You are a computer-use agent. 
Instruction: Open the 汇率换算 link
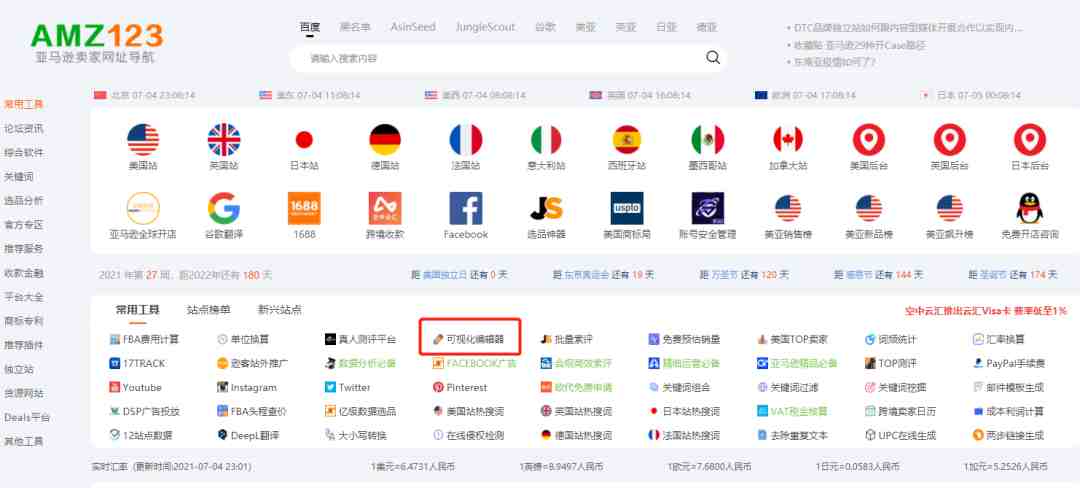pyautogui.click(x=999, y=339)
